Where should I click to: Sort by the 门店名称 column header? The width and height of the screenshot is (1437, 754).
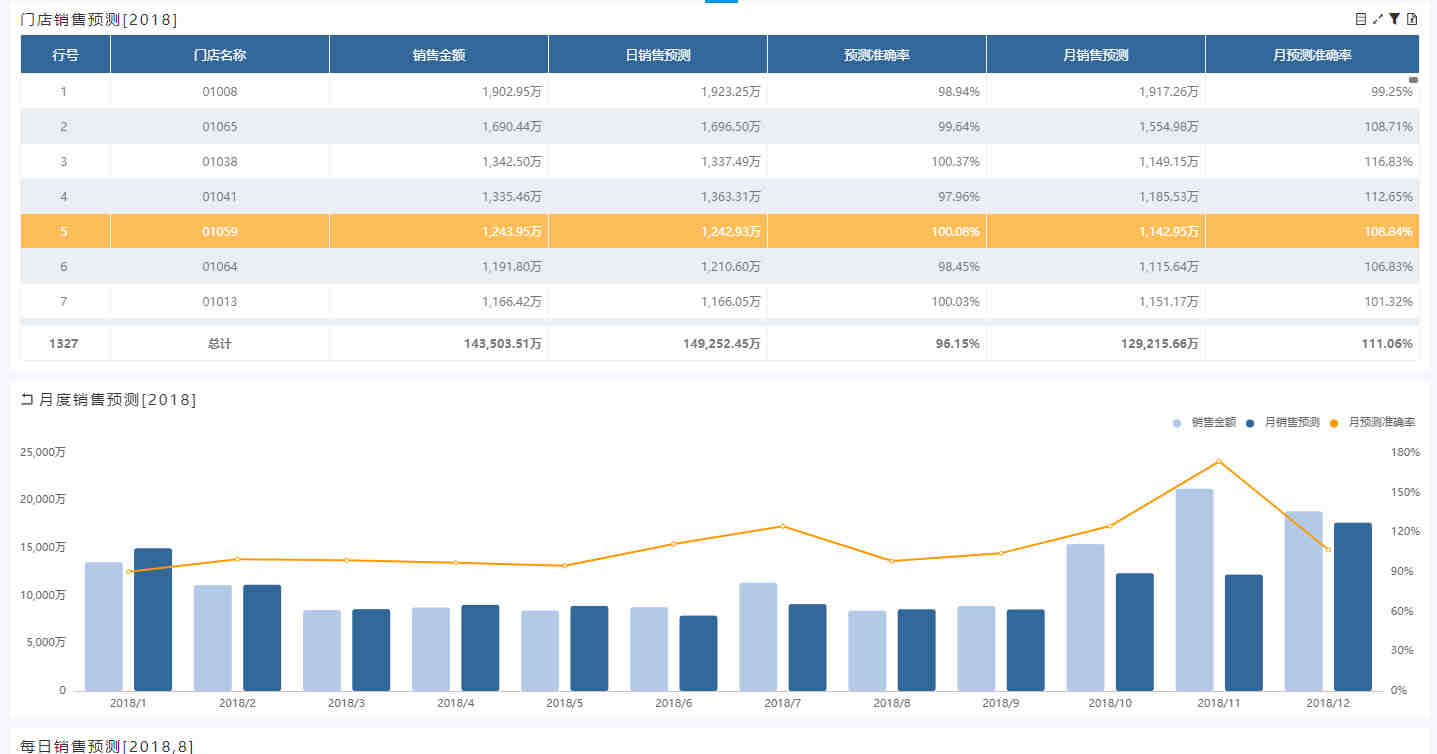click(220, 55)
